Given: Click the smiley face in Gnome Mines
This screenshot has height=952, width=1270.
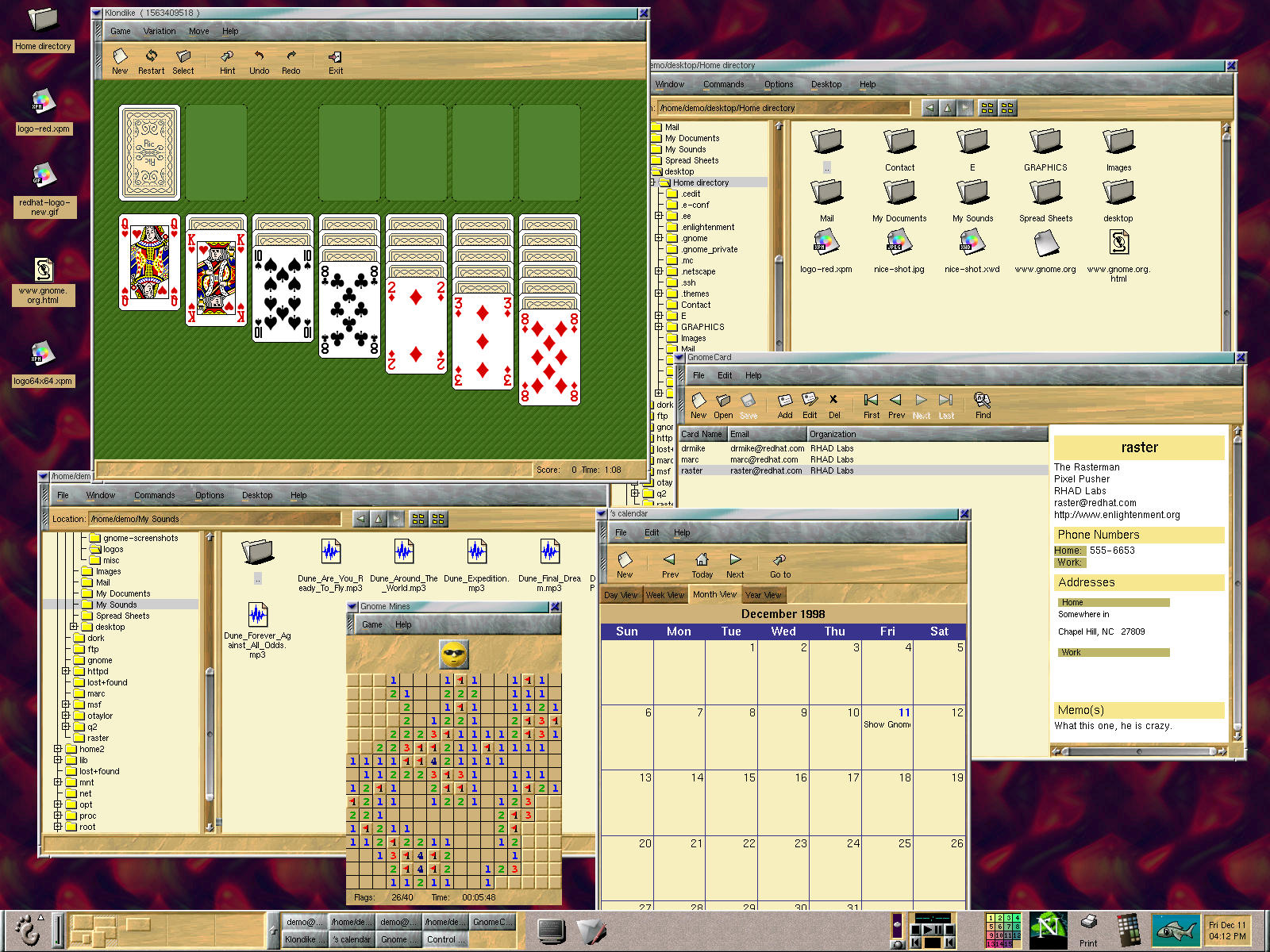Looking at the screenshot, I should (x=454, y=654).
